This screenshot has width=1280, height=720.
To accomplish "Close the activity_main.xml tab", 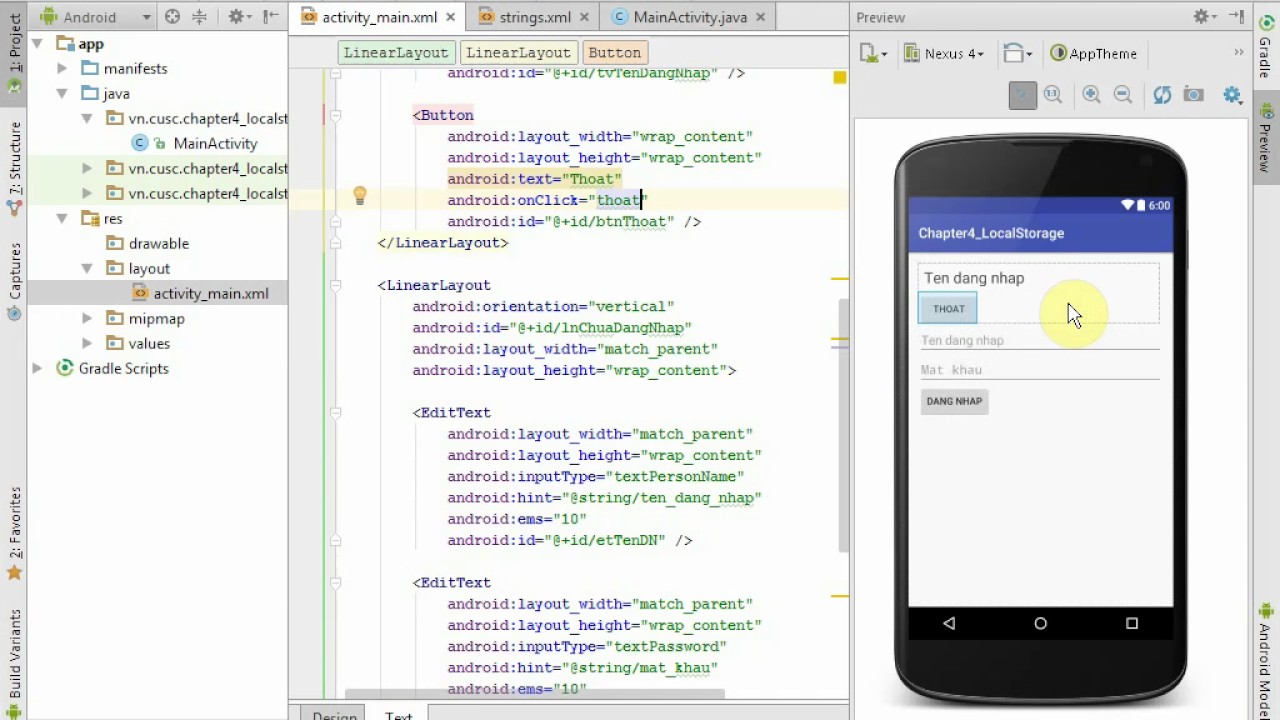I will [451, 17].
